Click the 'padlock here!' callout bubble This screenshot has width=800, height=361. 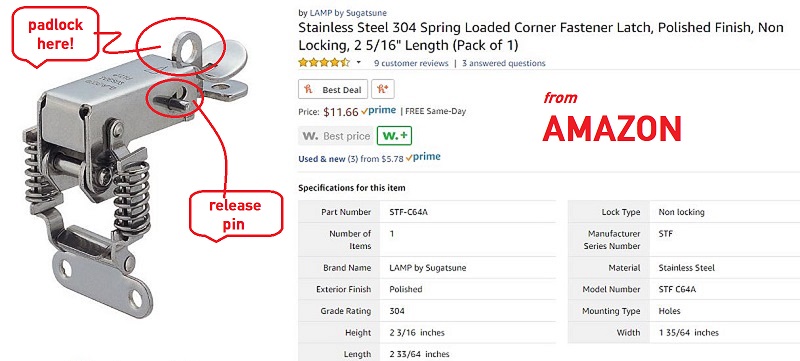(x=55, y=35)
